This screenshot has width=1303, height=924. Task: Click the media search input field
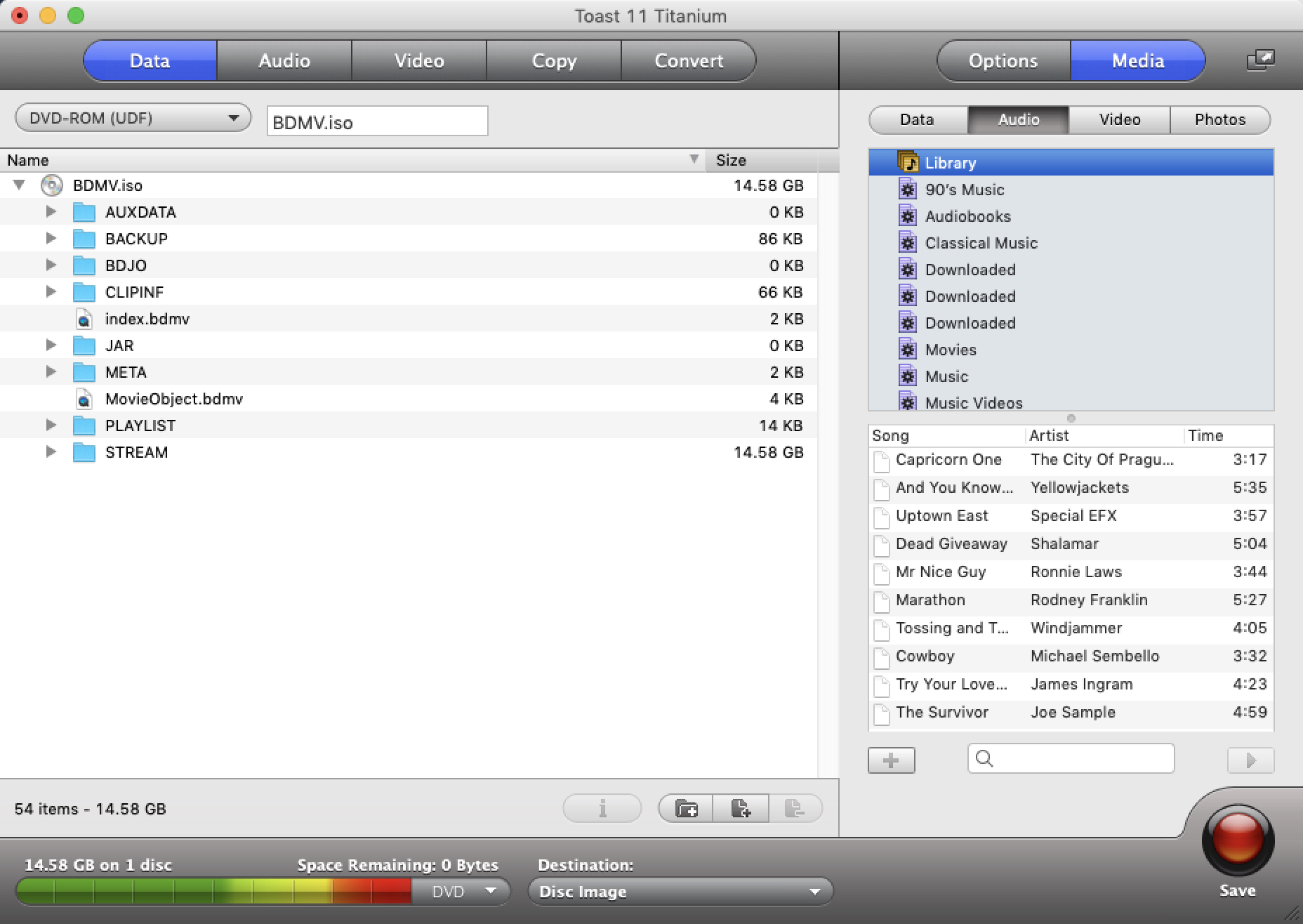click(1071, 758)
